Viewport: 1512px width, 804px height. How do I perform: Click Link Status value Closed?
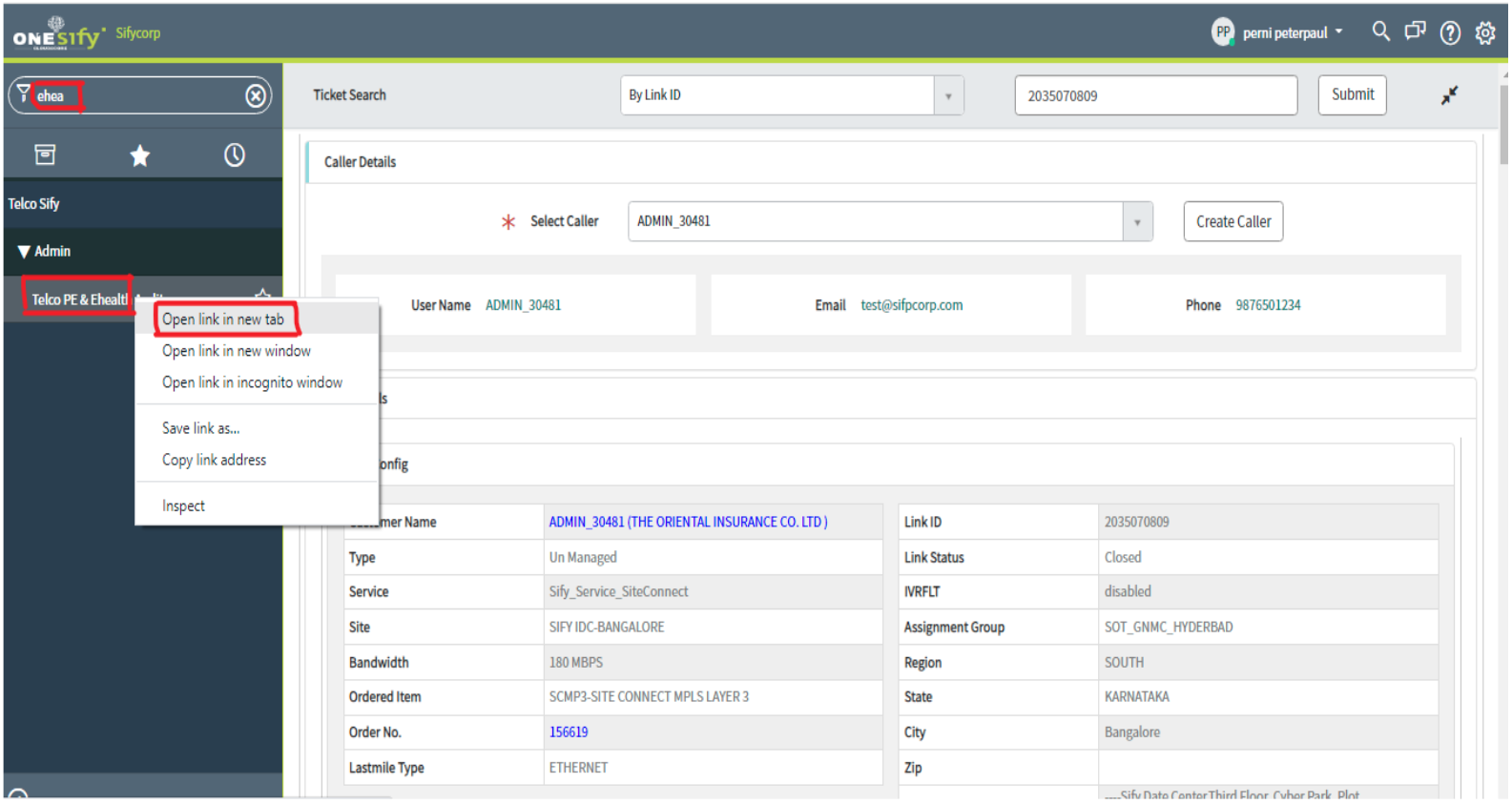pos(1123,557)
